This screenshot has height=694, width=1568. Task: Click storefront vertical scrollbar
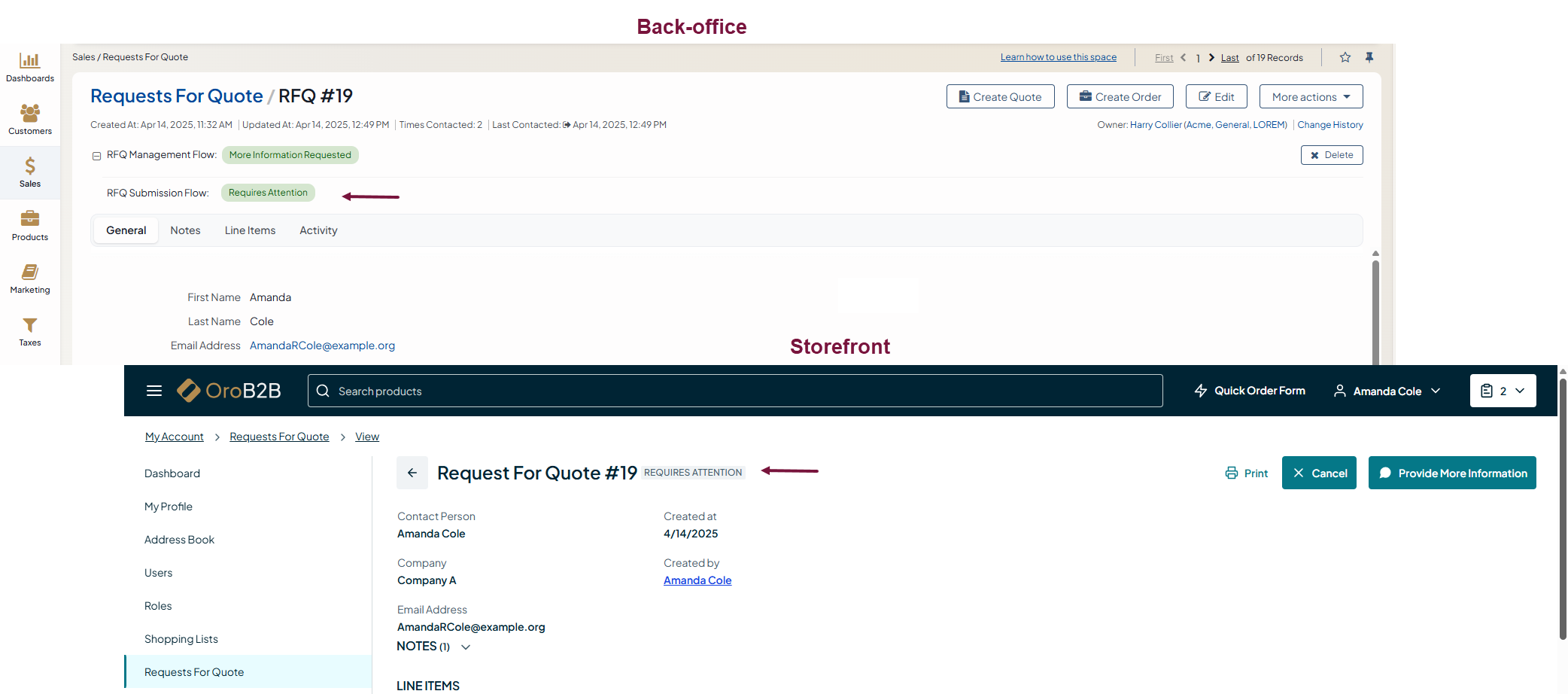point(1563,508)
